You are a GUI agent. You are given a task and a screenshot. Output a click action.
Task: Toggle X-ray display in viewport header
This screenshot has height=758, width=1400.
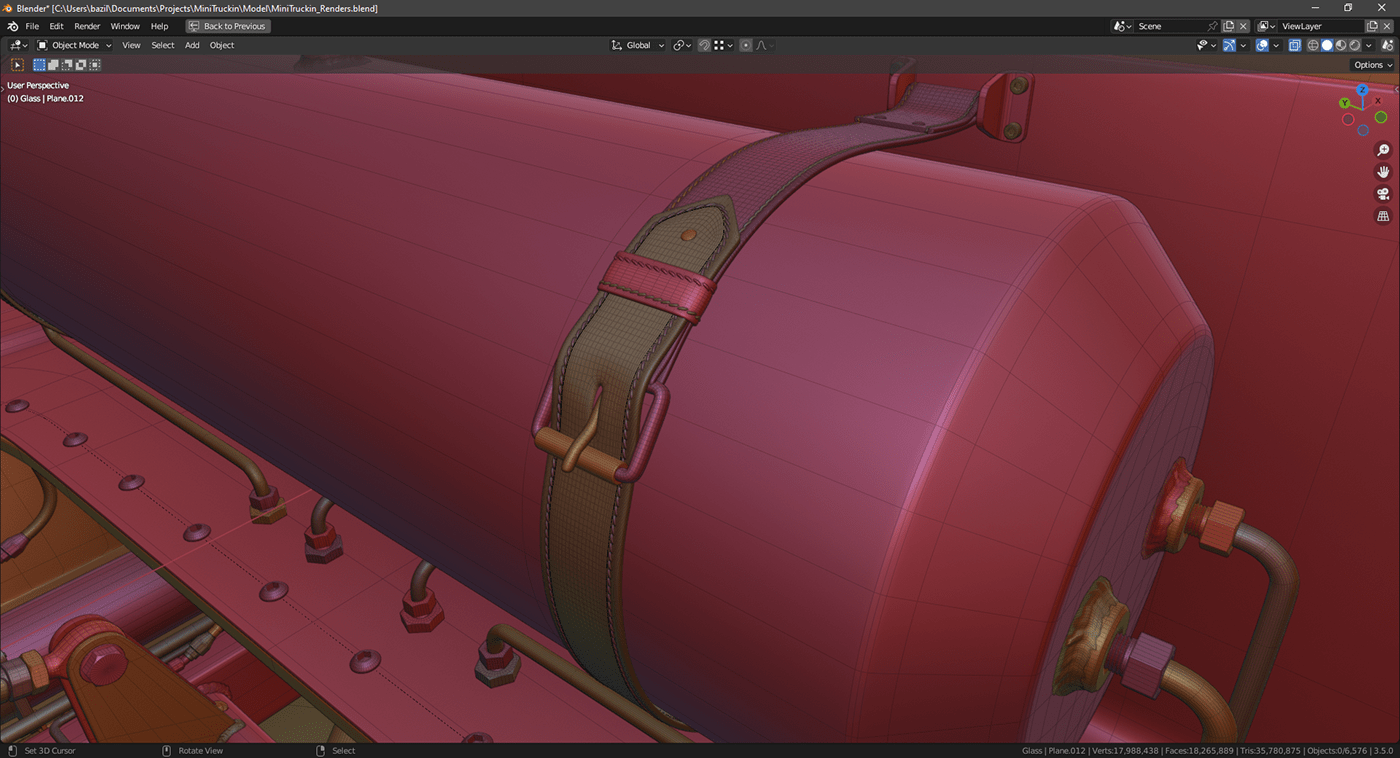coord(1295,45)
